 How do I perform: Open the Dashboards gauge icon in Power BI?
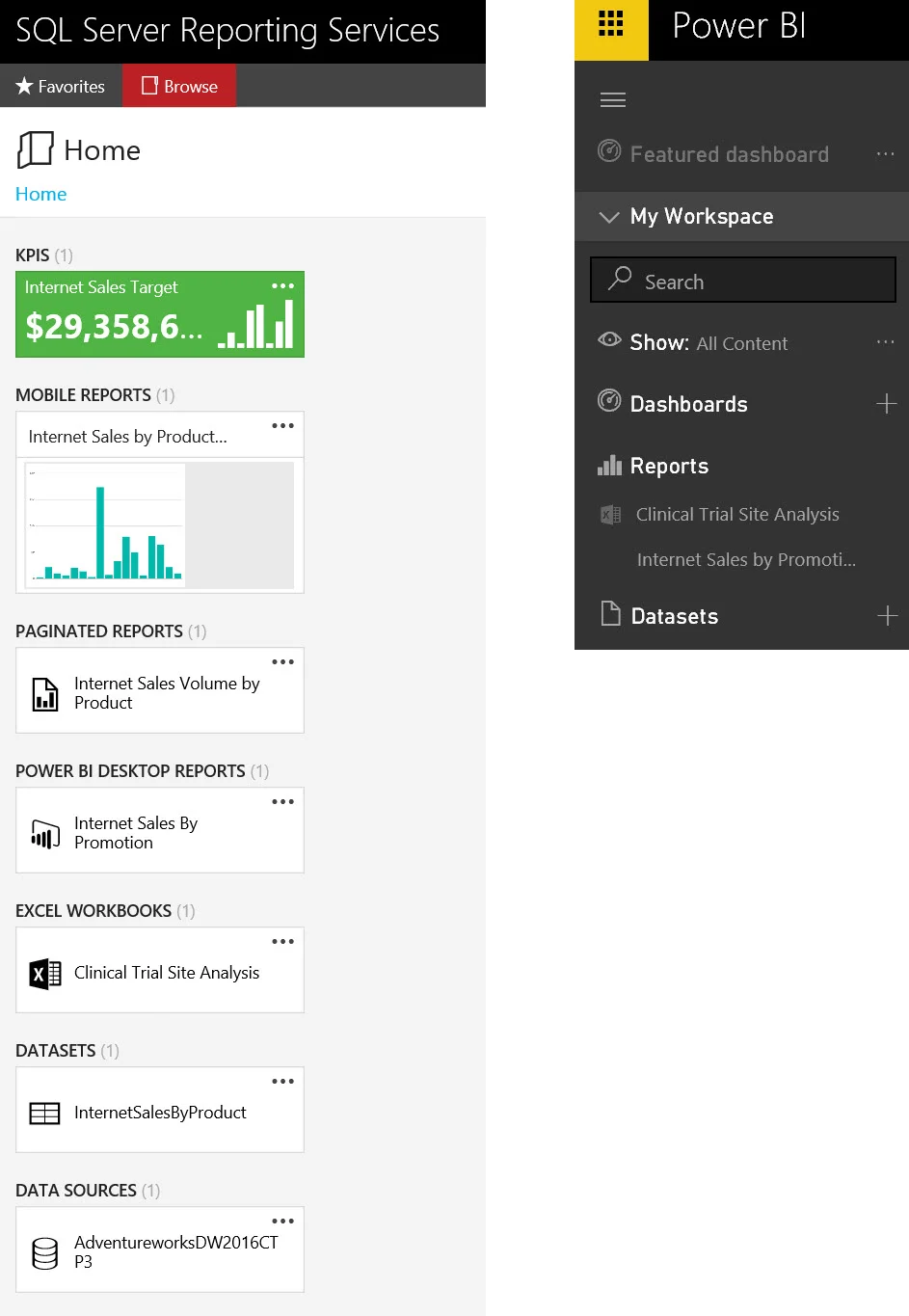point(609,403)
